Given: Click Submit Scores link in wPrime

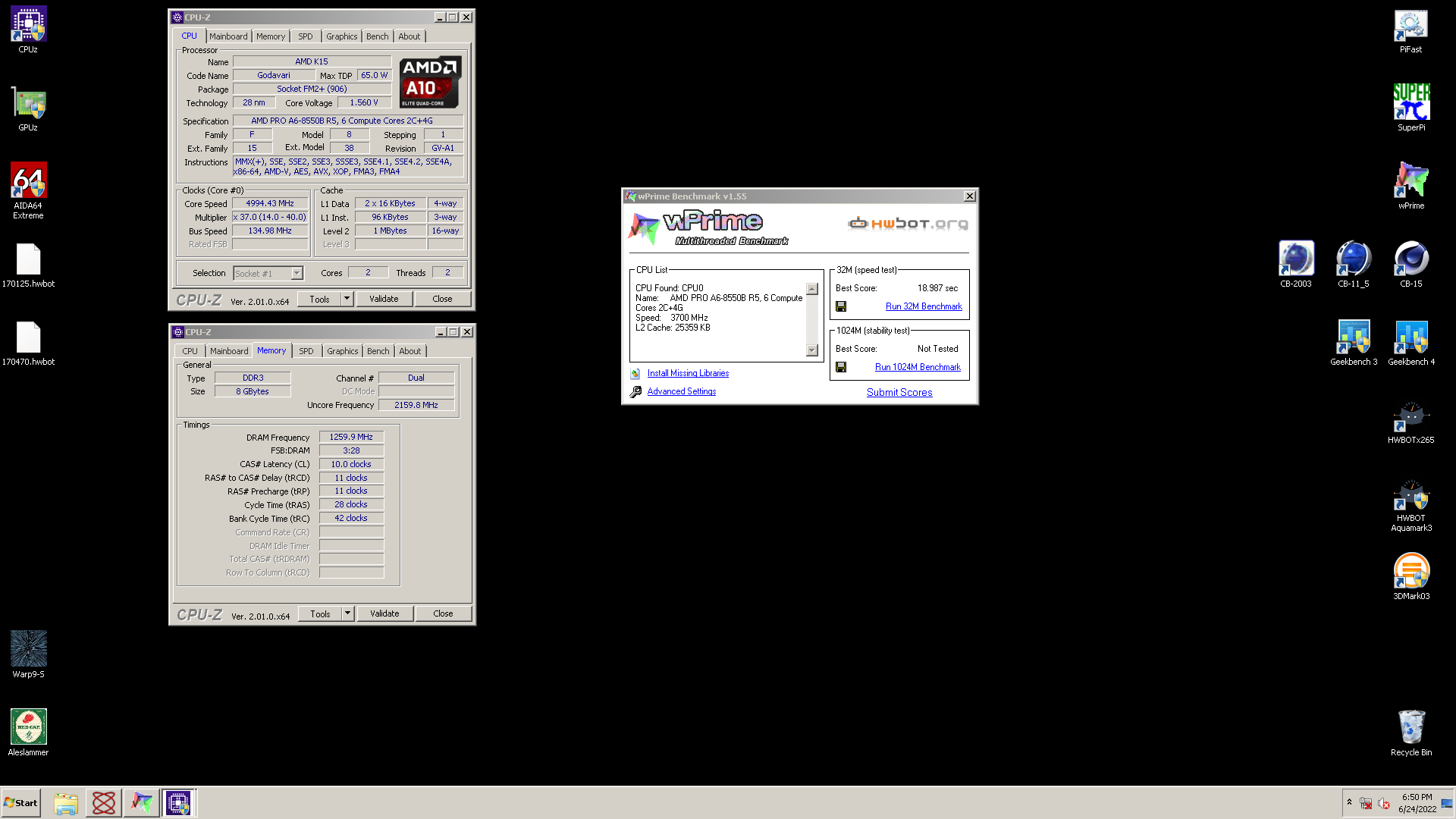Looking at the screenshot, I should pyautogui.click(x=899, y=392).
